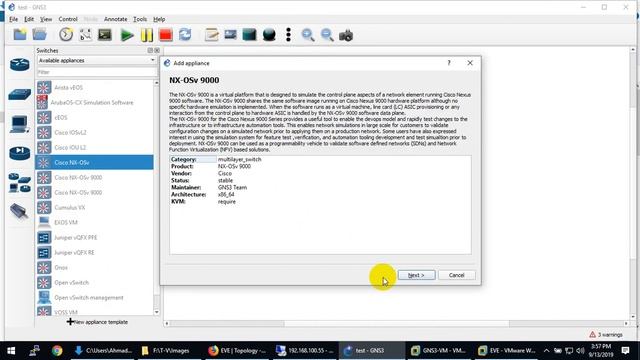The image size is (640, 360).
Task: Click the 3 warnings status indicator
Action: tap(606, 335)
